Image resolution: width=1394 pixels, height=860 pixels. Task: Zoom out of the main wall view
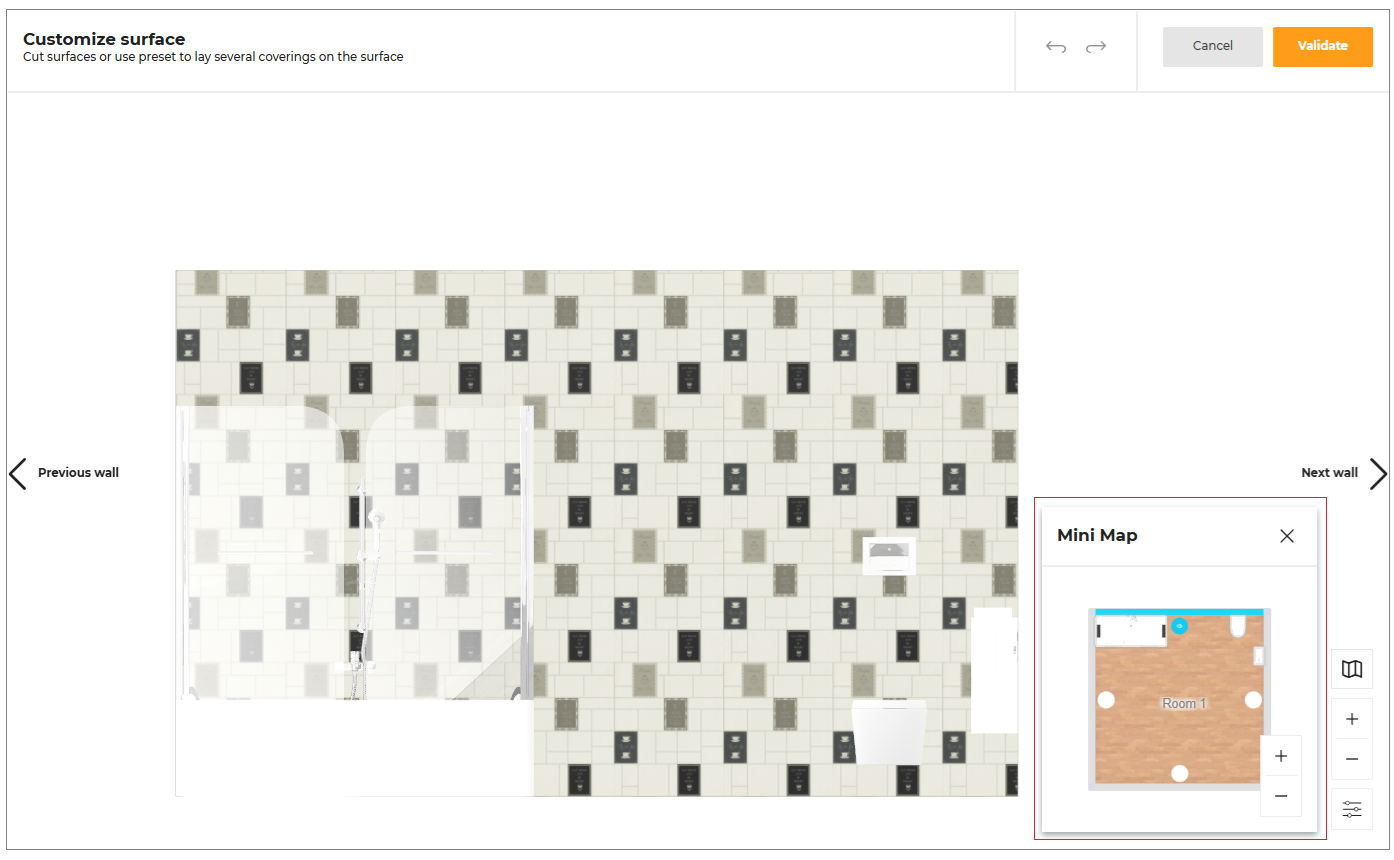click(1351, 759)
